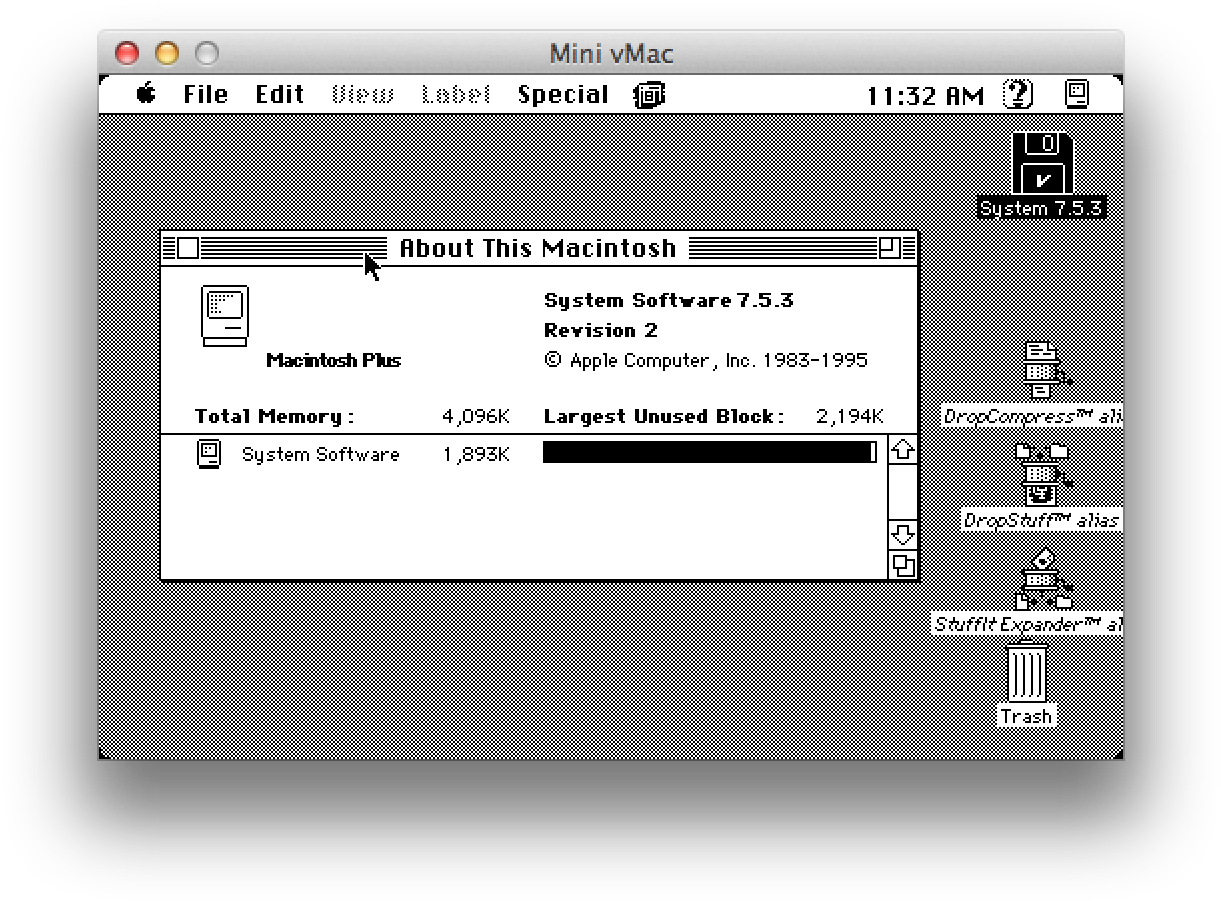
Task: Open the File menu
Action: (x=206, y=95)
